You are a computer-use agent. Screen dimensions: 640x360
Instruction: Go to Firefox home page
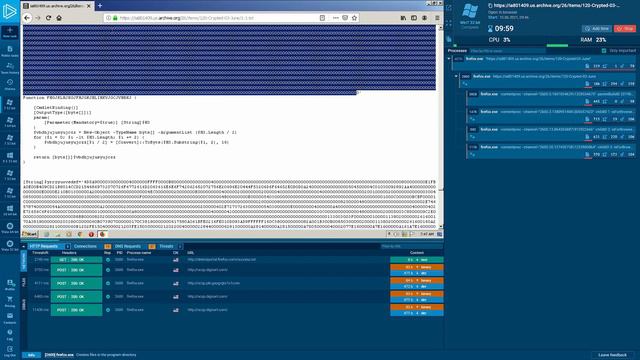(59, 18)
